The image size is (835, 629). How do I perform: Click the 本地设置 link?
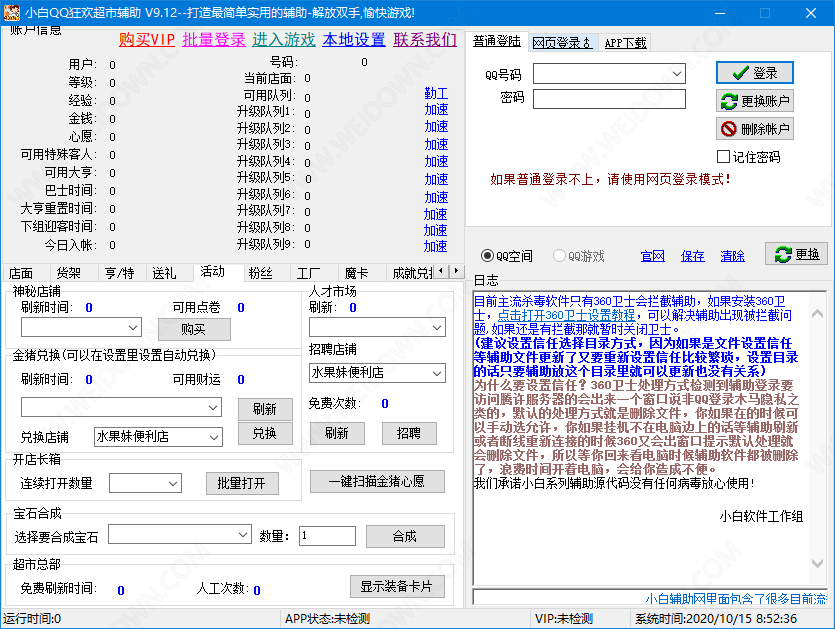[354, 39]
